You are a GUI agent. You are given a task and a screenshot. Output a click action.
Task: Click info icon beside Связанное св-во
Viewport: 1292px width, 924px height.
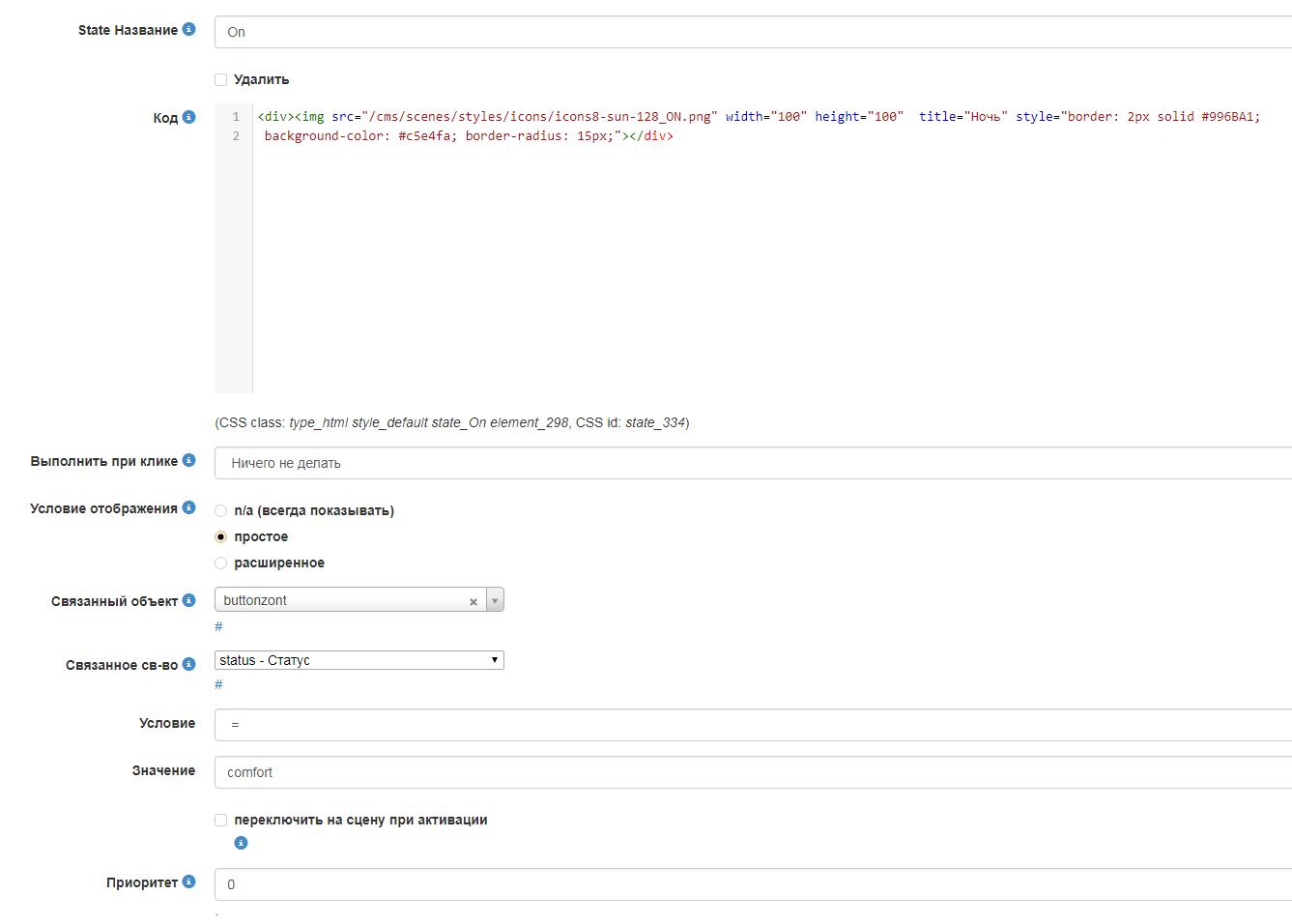click(x=188, y=664)
